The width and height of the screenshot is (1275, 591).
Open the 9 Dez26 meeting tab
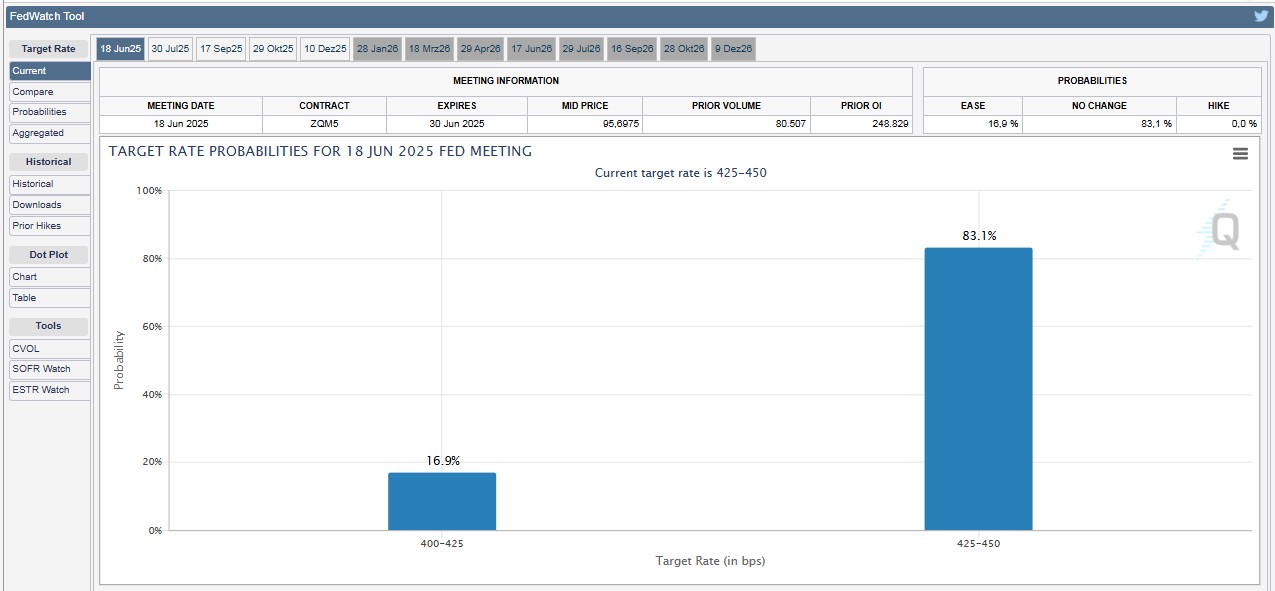[x=733, y=49]
